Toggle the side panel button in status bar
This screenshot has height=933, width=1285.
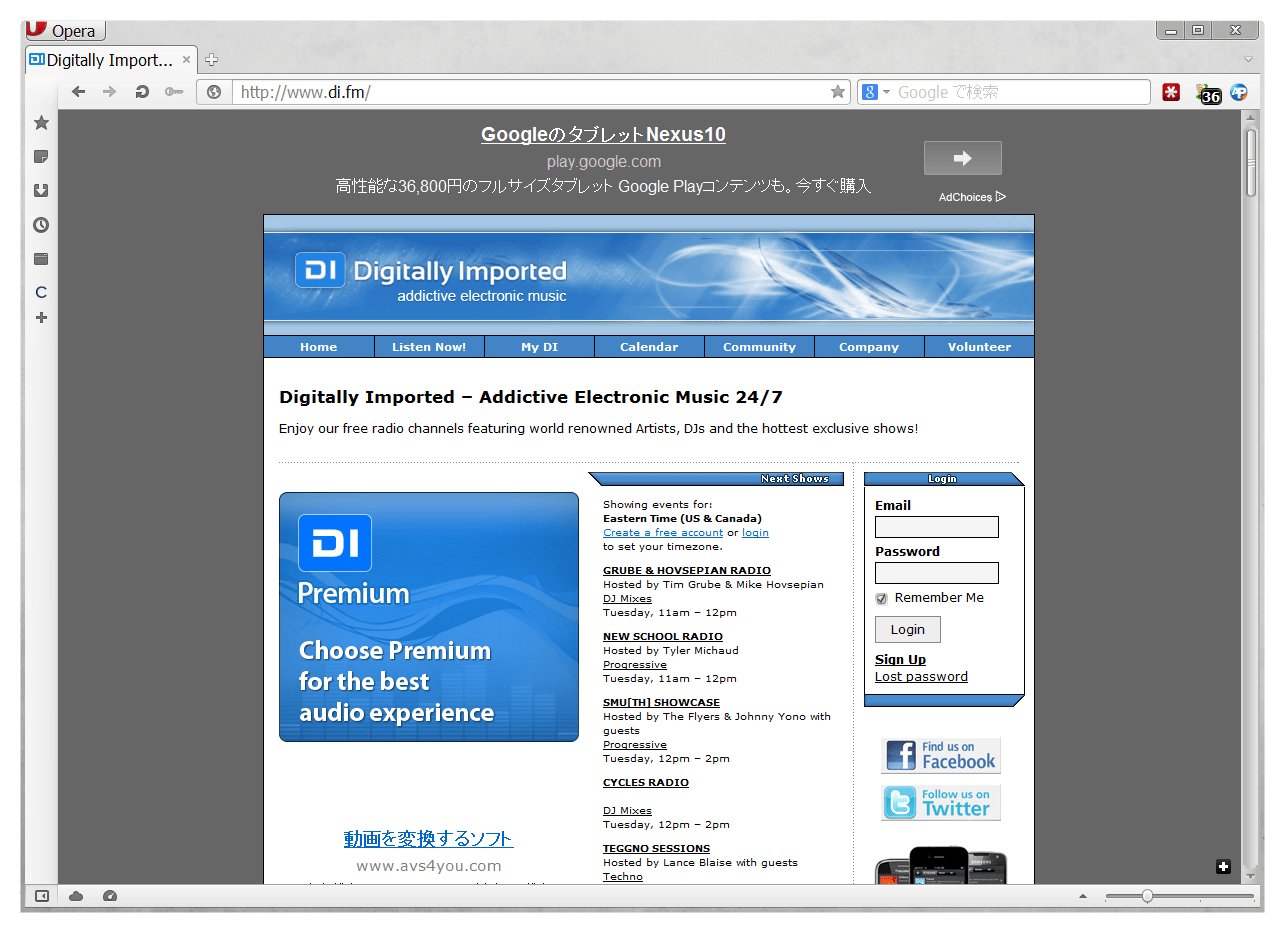click(41, 896)
